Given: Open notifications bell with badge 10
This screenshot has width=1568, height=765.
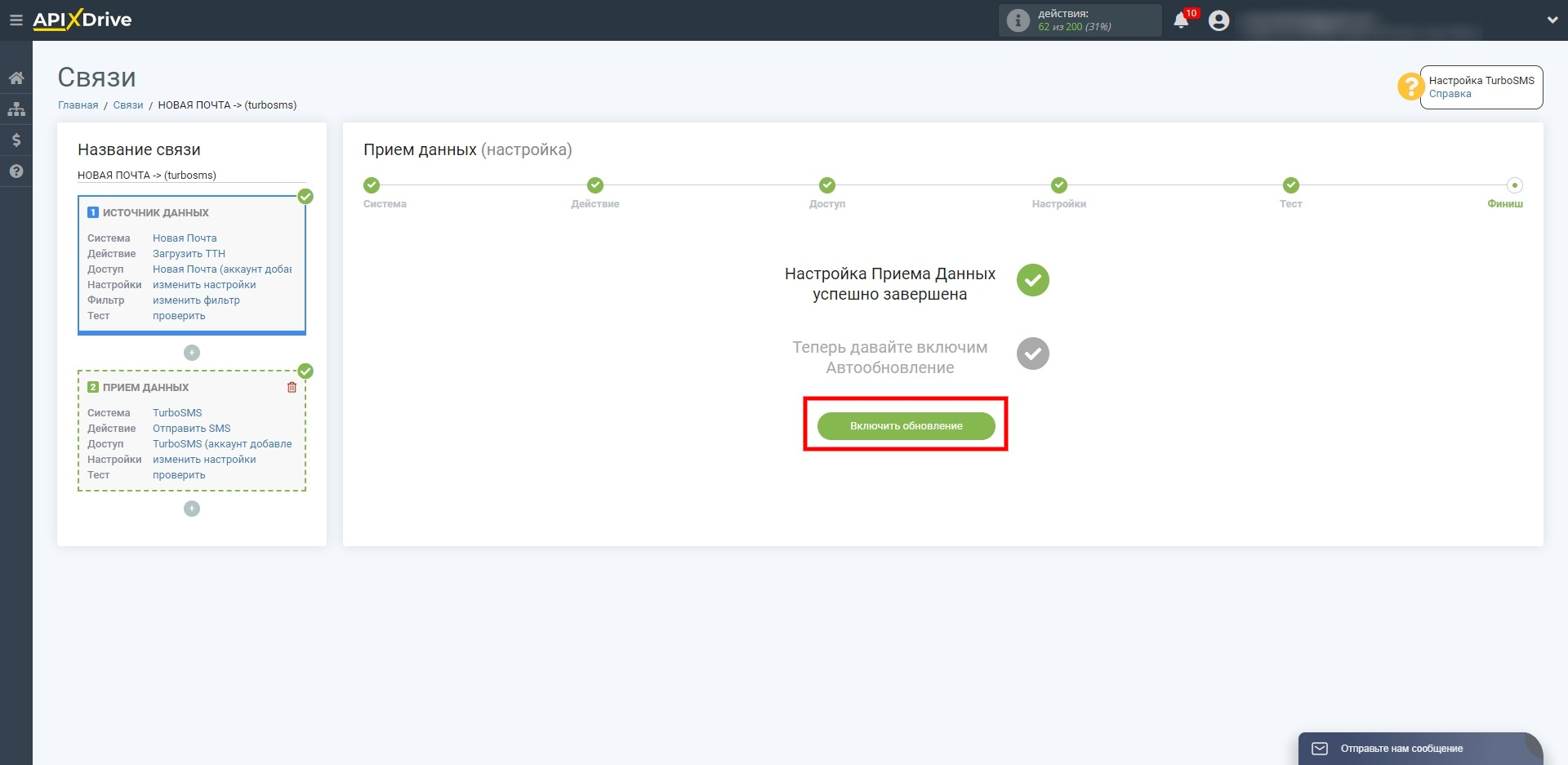Looking at the screenshot, I should 1181,20.
